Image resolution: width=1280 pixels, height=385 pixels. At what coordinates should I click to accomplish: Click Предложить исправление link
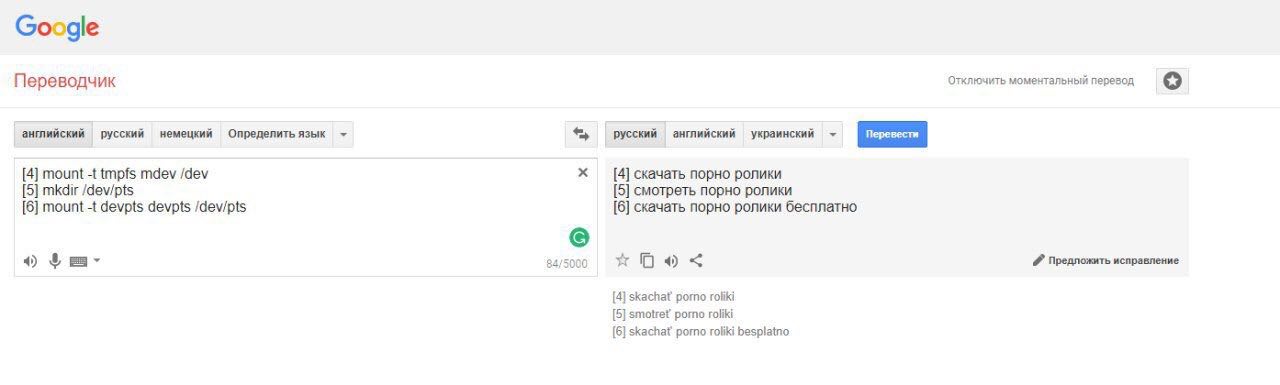click(x=1113, y=261)
